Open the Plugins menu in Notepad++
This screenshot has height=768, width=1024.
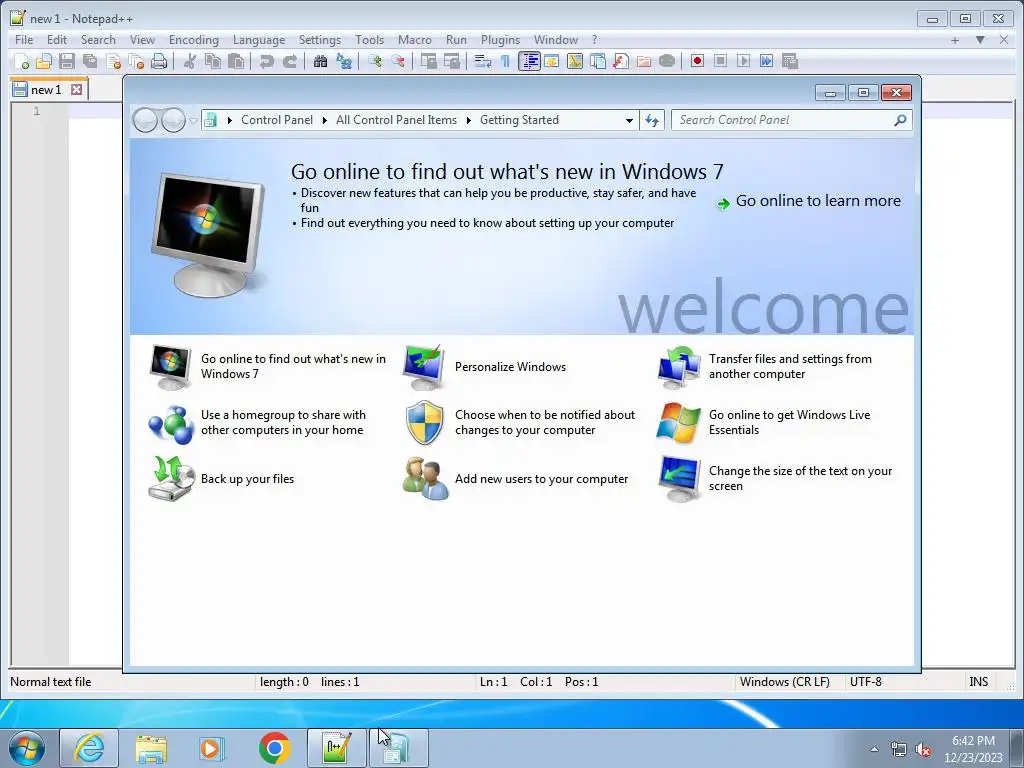coord(500,40)
